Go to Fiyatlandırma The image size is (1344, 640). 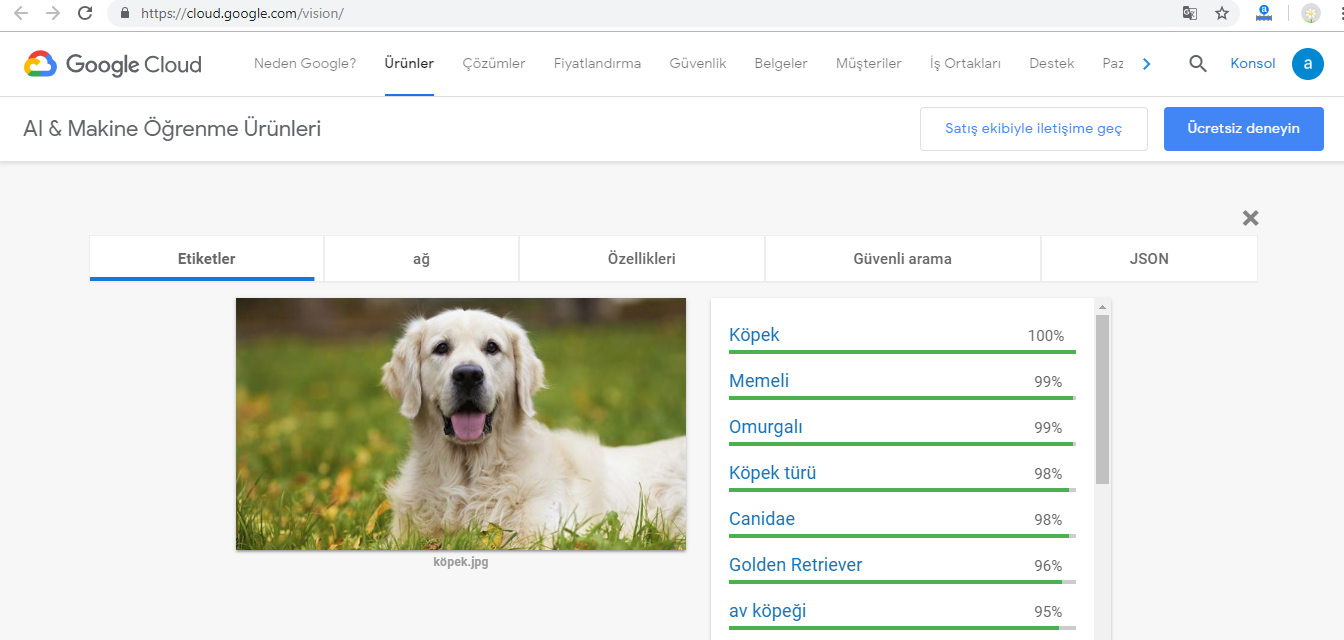tap(598, 63)
